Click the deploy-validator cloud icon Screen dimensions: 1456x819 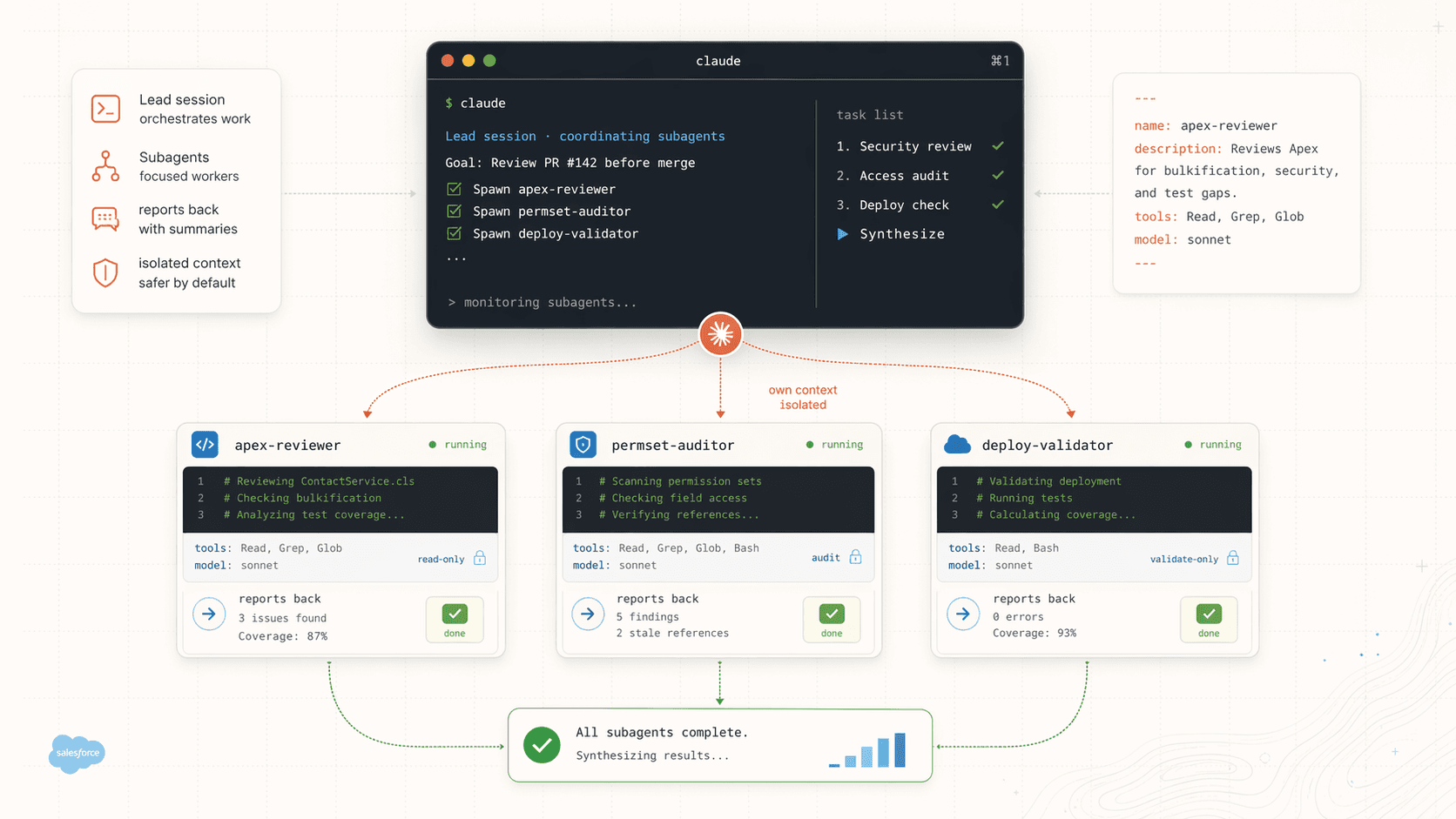[957, 445]
